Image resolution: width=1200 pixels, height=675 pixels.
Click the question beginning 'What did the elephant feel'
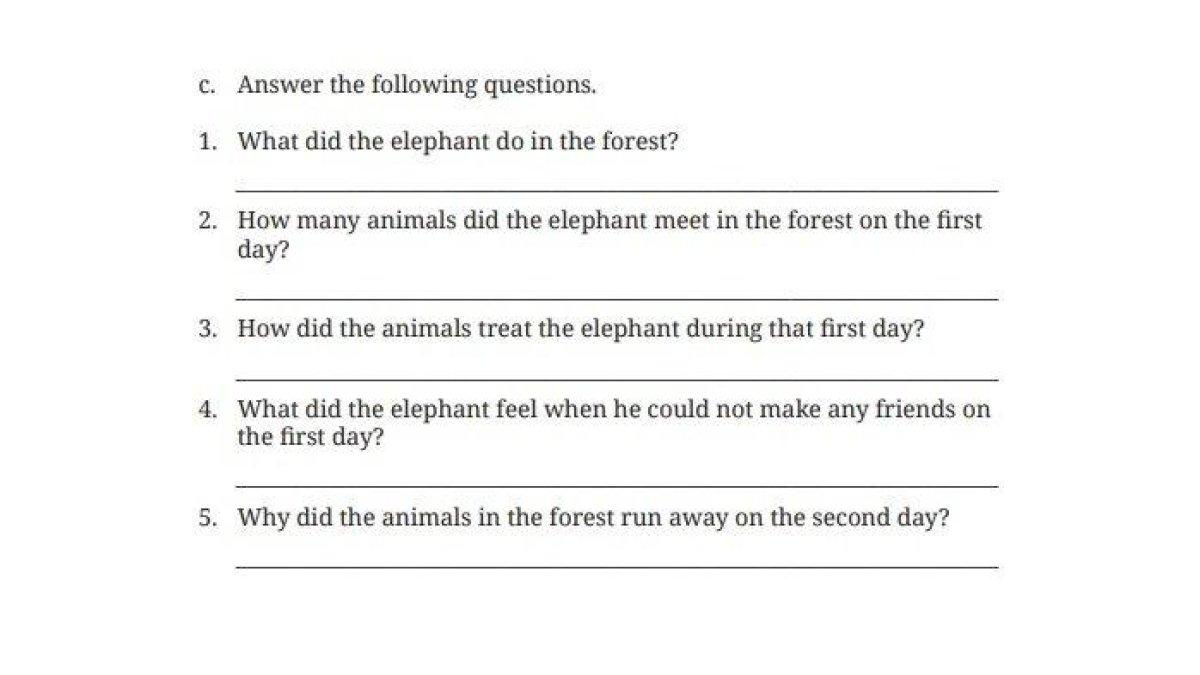(613, 409)
